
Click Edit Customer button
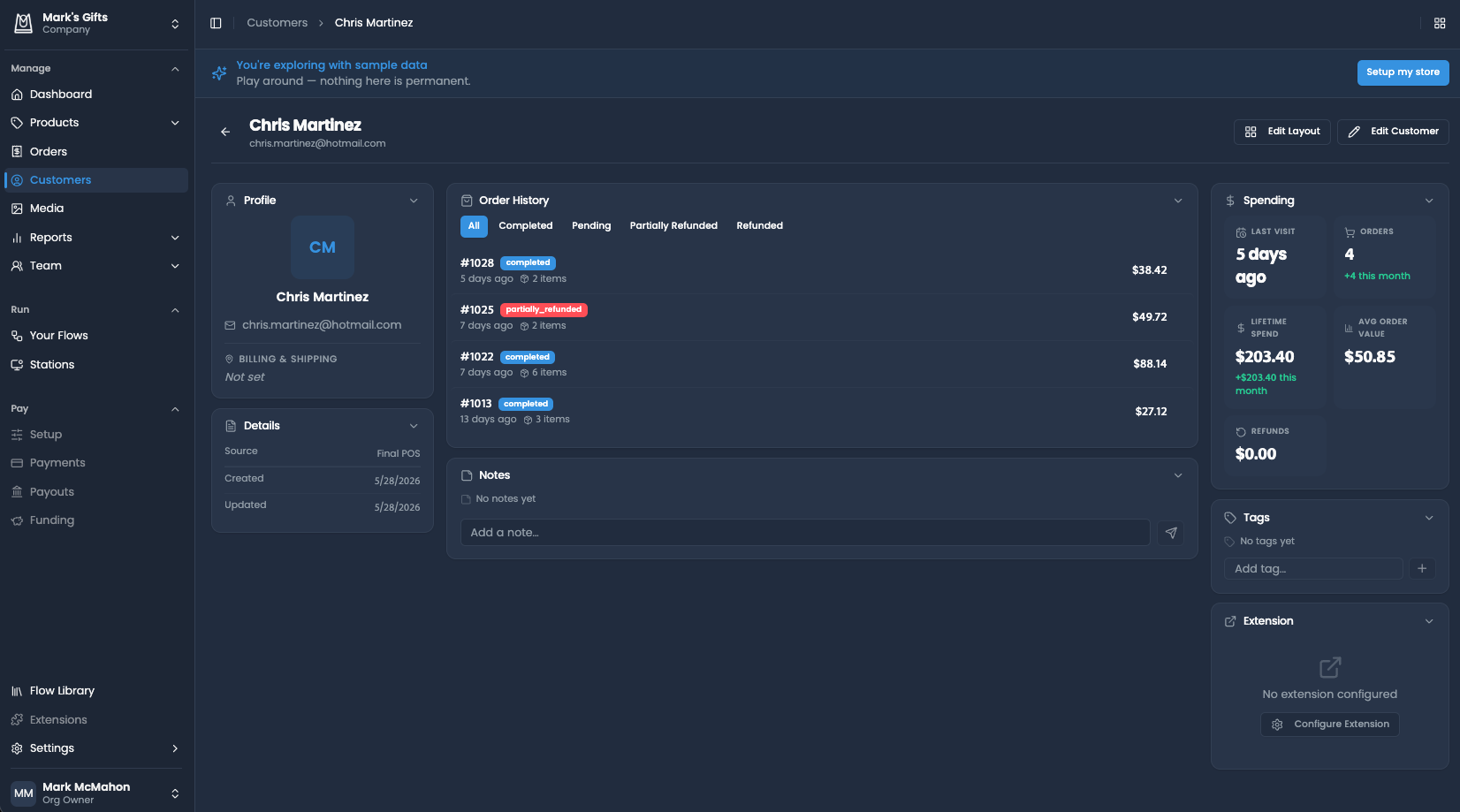[x=1393, y=132]
